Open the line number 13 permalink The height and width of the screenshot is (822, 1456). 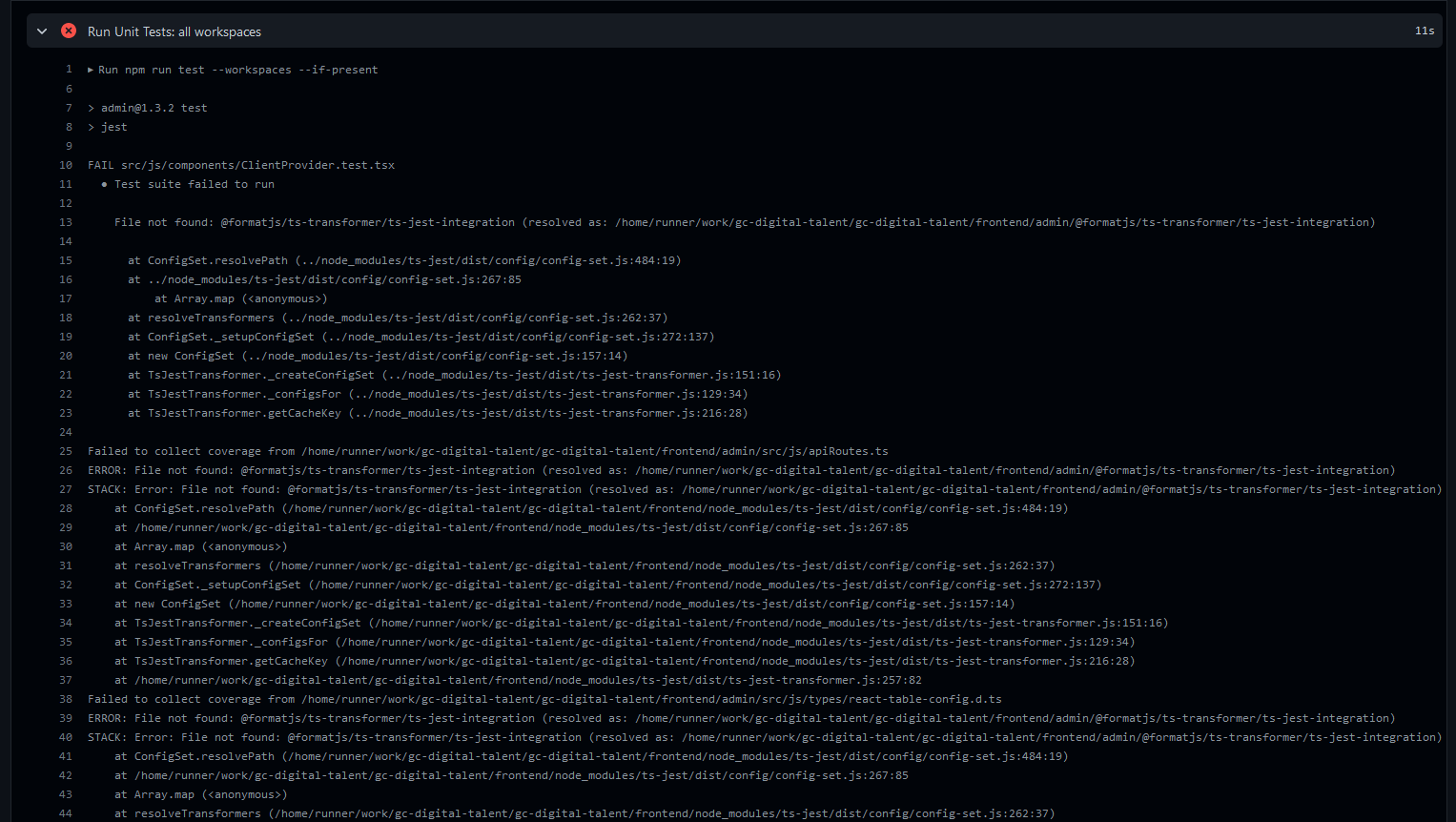click(66, 222)
